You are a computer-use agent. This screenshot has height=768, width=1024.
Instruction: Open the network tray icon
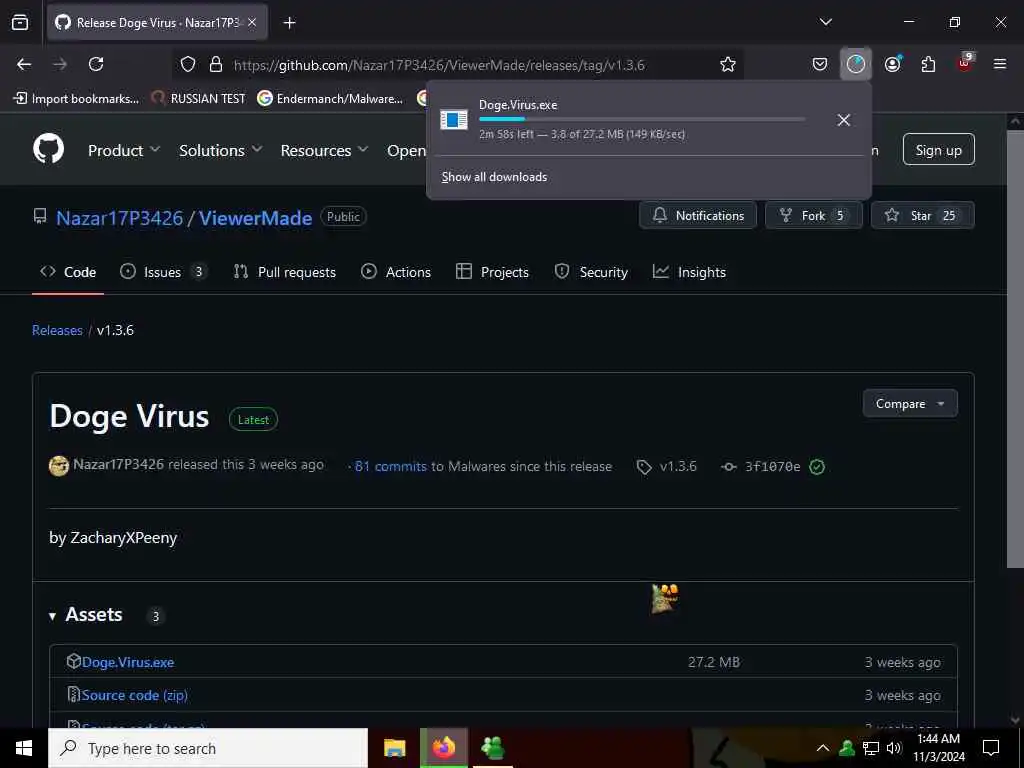tap(871, 748)
